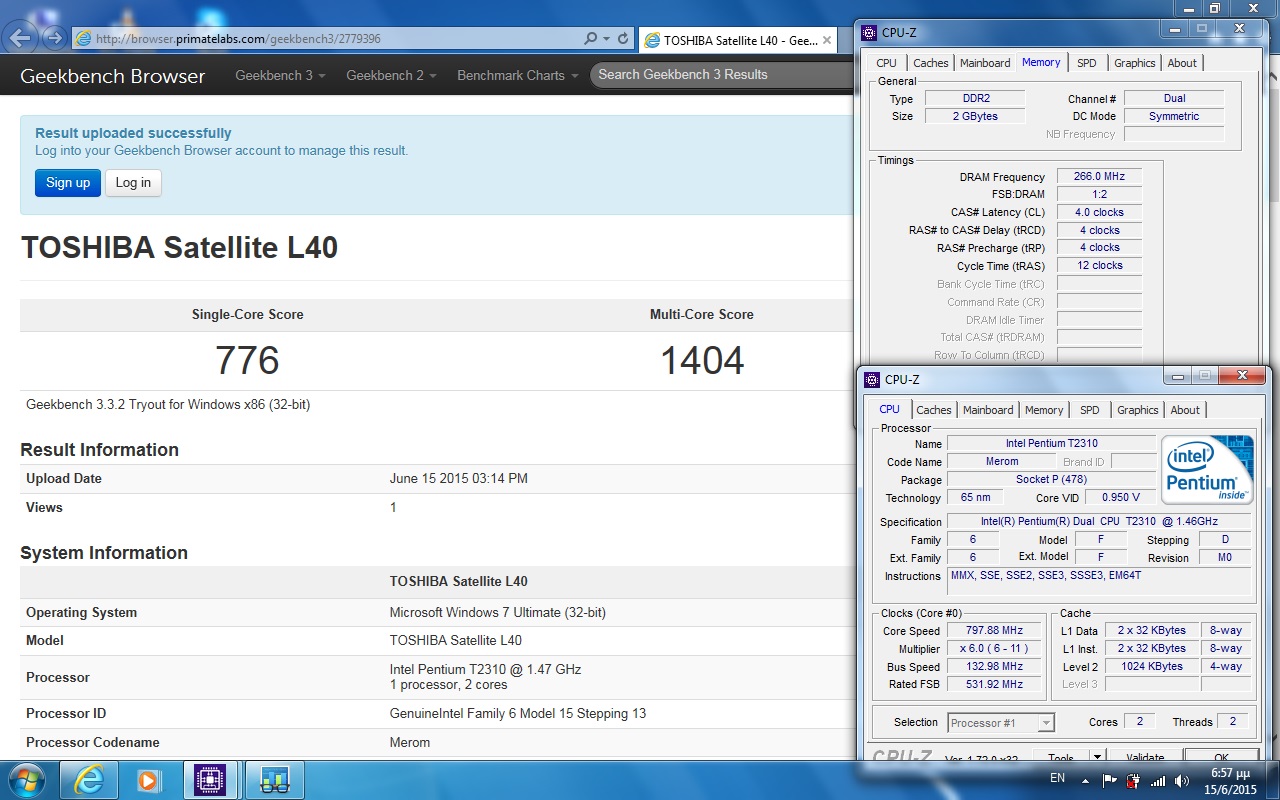Click the speaker volume tray icon
Screen dimensions: 1280x800
coord(1182,780)
